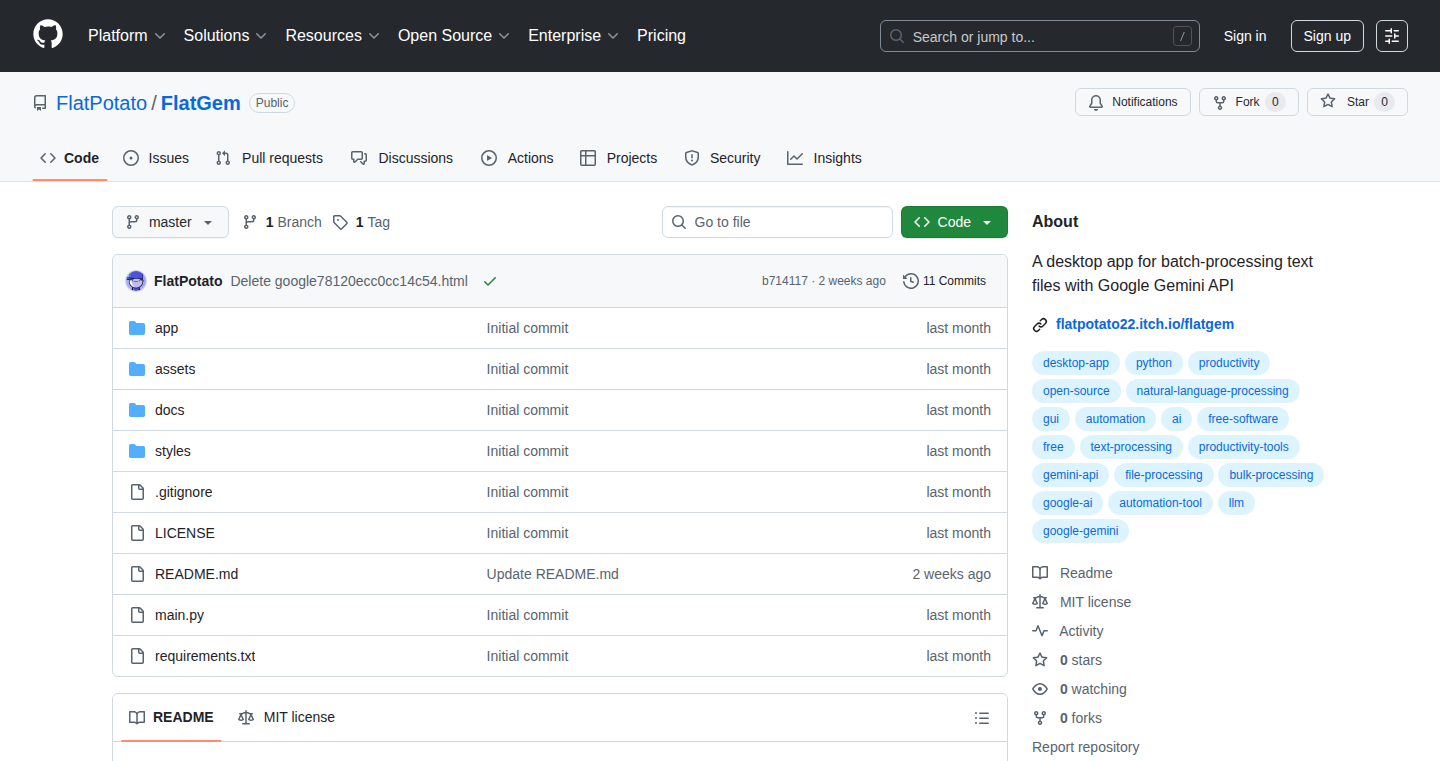Click commit hash b714117
This screenshot has height=761, width=1440.
[785, 281]
